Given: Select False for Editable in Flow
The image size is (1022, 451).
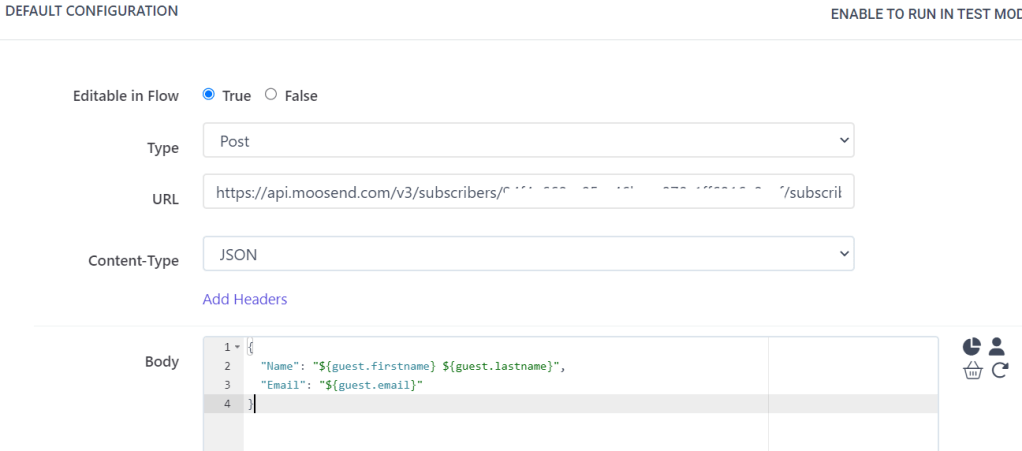Looking at the screenshot, I should coord(271,95).
